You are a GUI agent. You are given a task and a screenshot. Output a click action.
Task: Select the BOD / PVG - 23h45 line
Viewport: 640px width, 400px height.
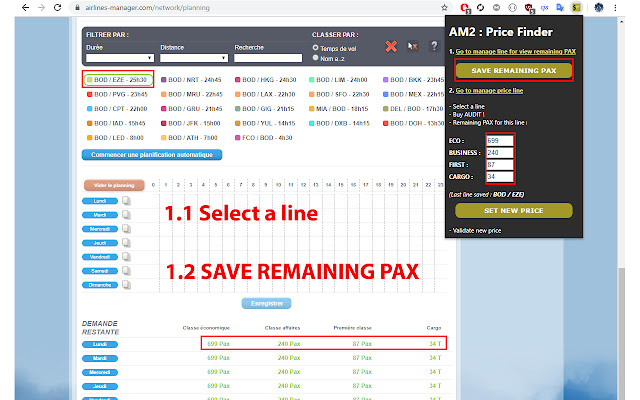coord(117,94)
